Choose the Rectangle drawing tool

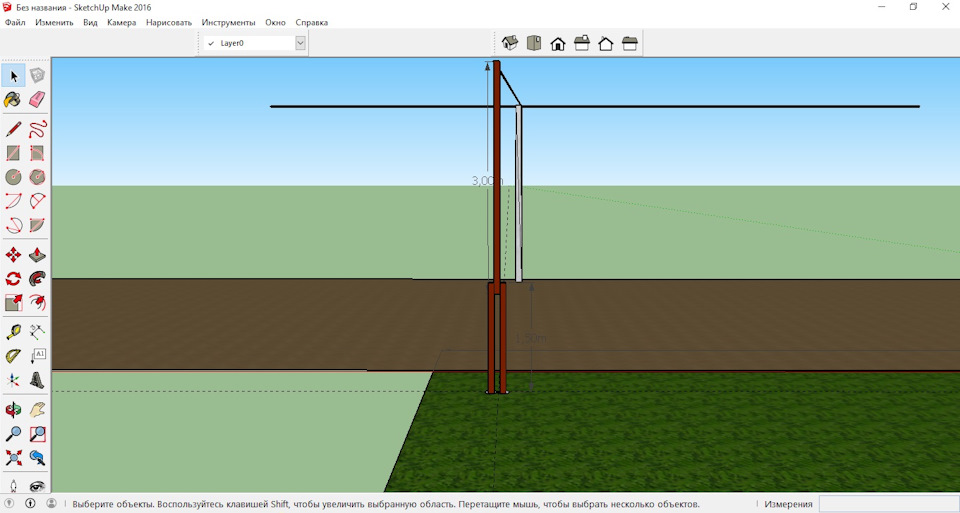click(x=13, y=153)
